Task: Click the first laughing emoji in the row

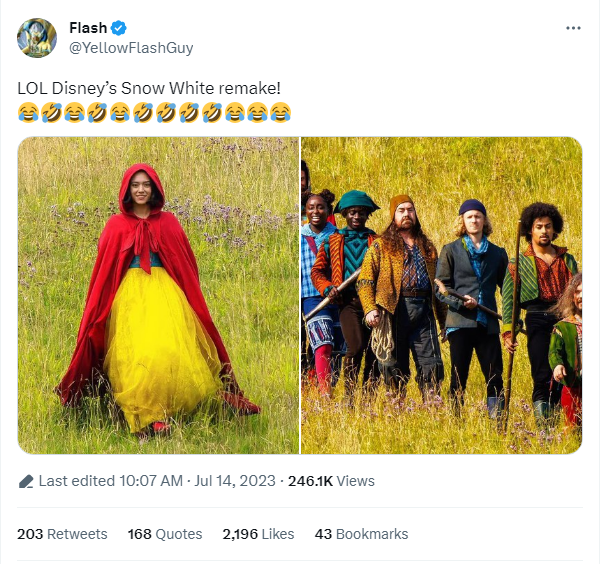Action: point(27,111)
